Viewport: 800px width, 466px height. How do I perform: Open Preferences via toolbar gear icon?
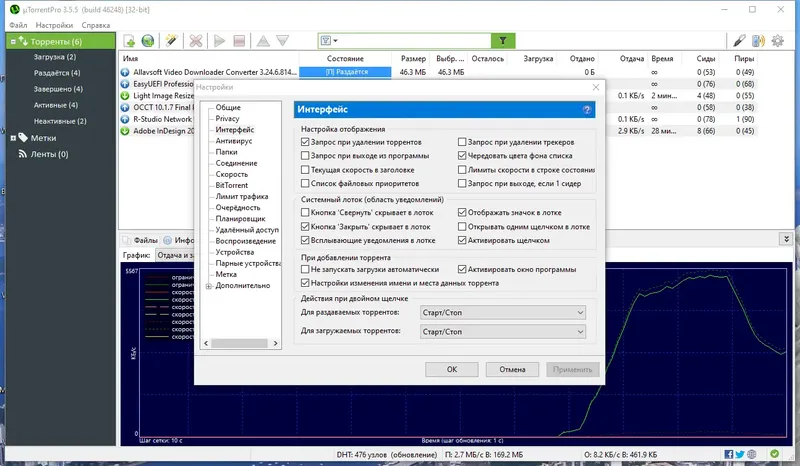pos(778,41)
